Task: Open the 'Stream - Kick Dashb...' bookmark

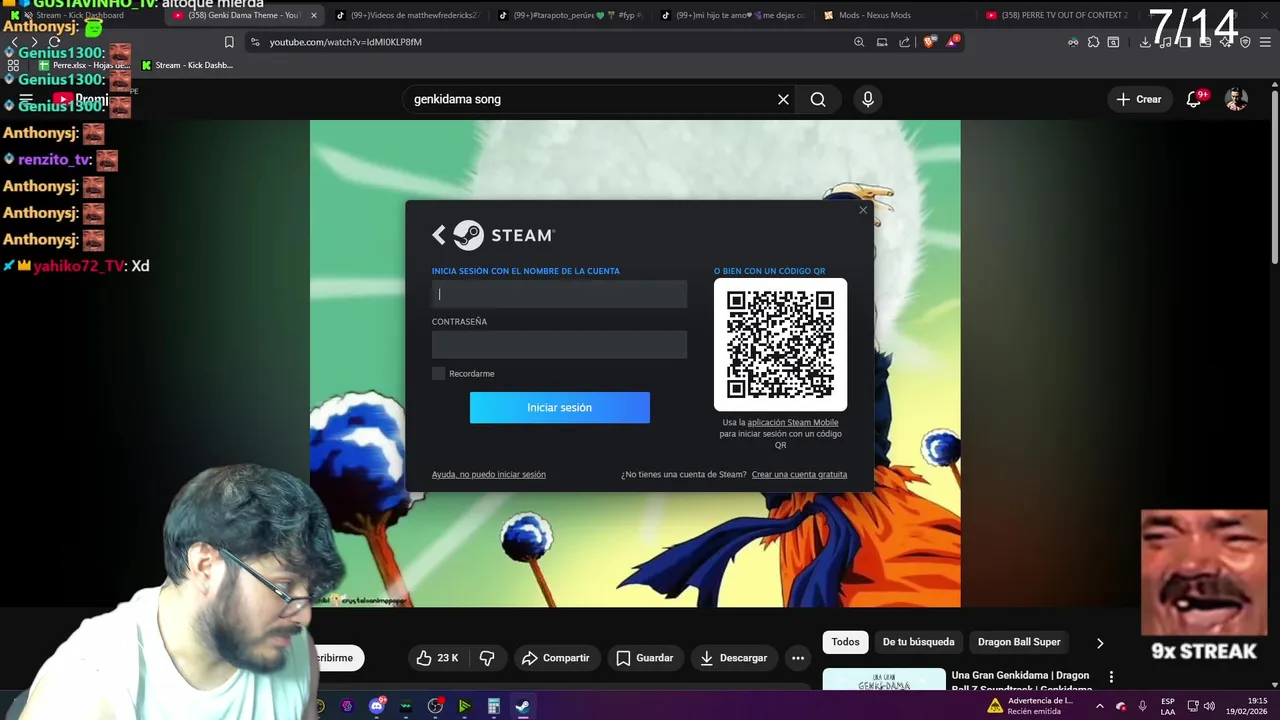Action: point(187,65)
